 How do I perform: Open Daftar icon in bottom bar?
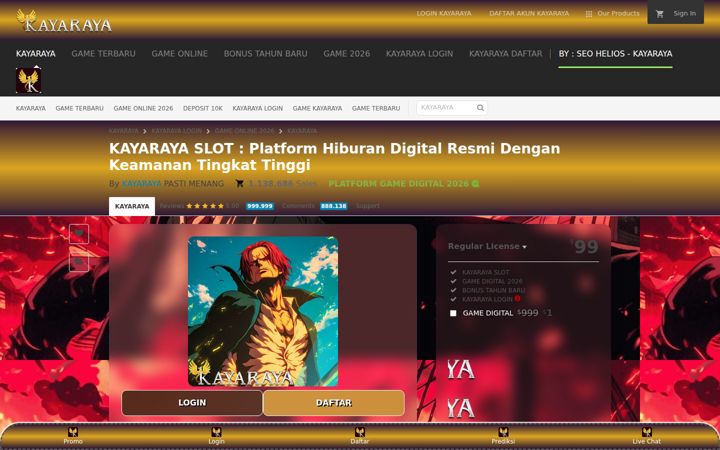(x=360, y=432)
